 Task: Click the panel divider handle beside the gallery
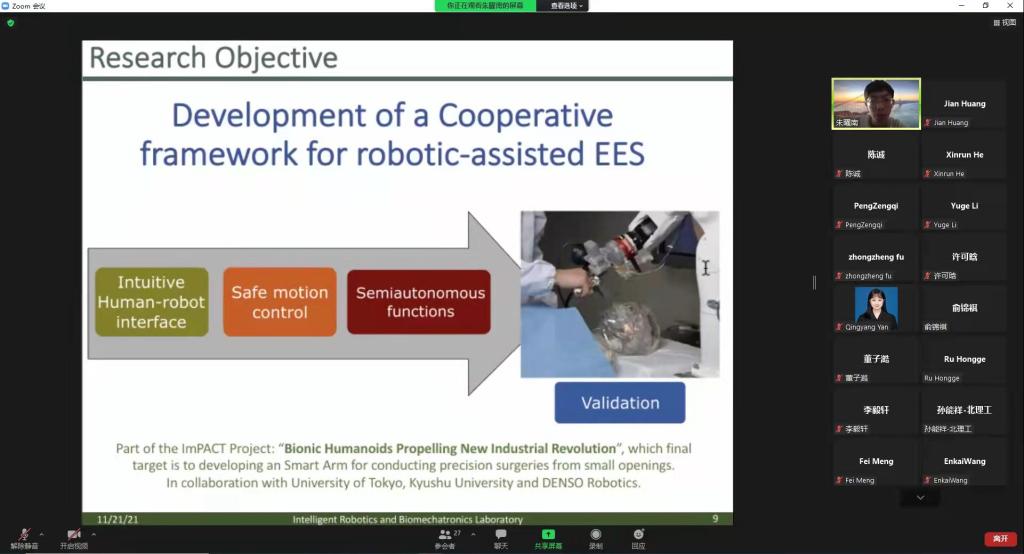[814, 283]
